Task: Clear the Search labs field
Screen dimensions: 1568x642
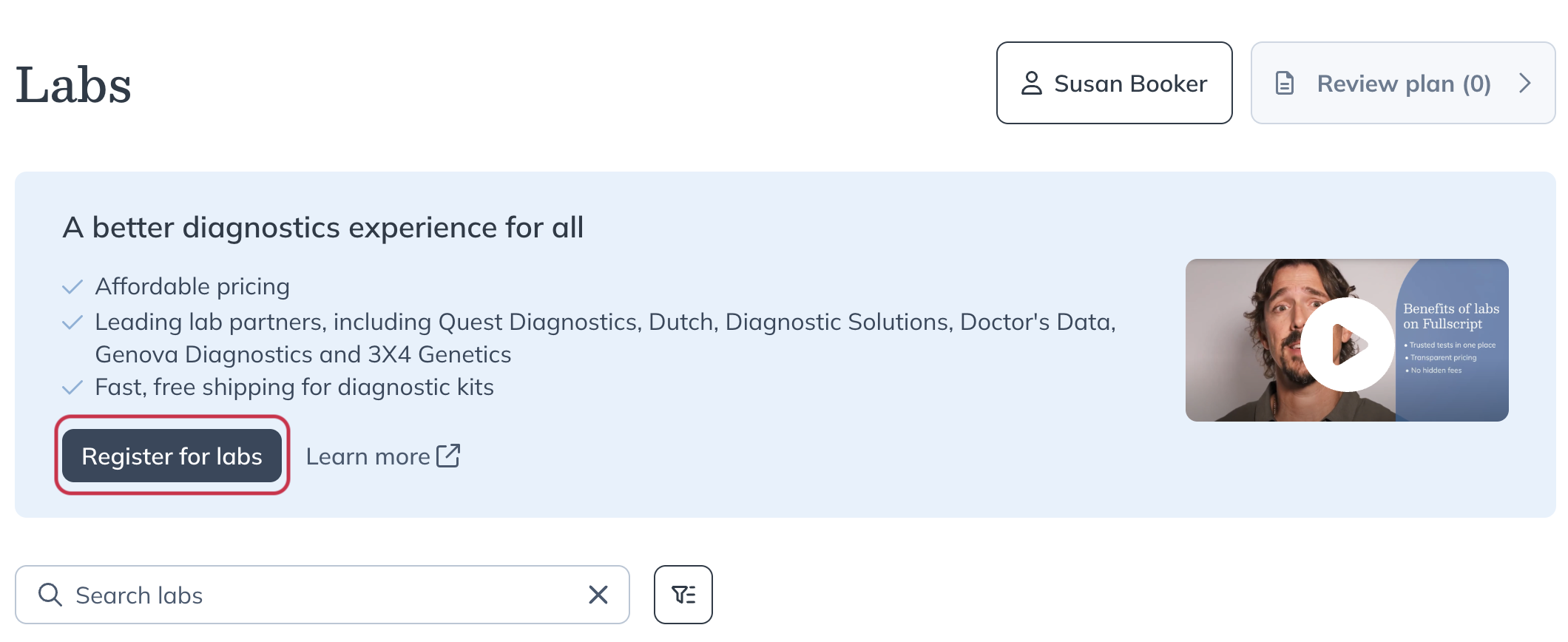Action: 598,595
